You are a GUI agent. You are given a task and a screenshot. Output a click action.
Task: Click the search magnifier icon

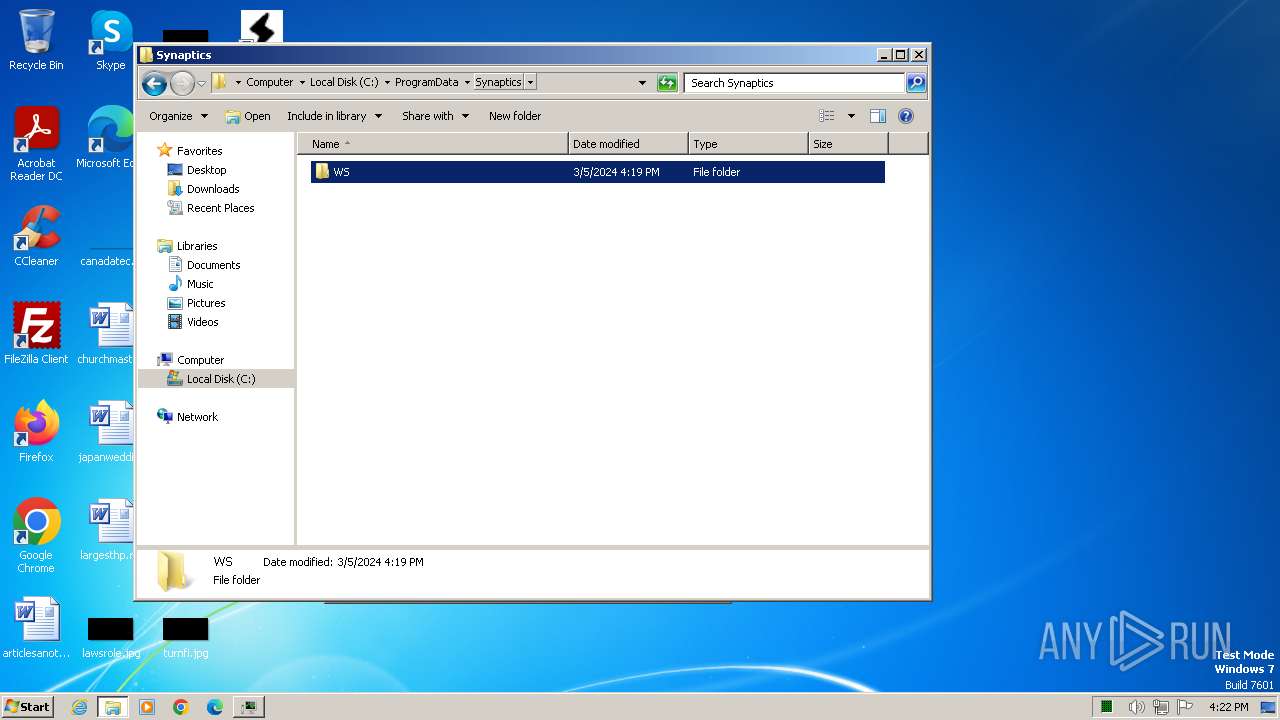click(x=916, y=83)
